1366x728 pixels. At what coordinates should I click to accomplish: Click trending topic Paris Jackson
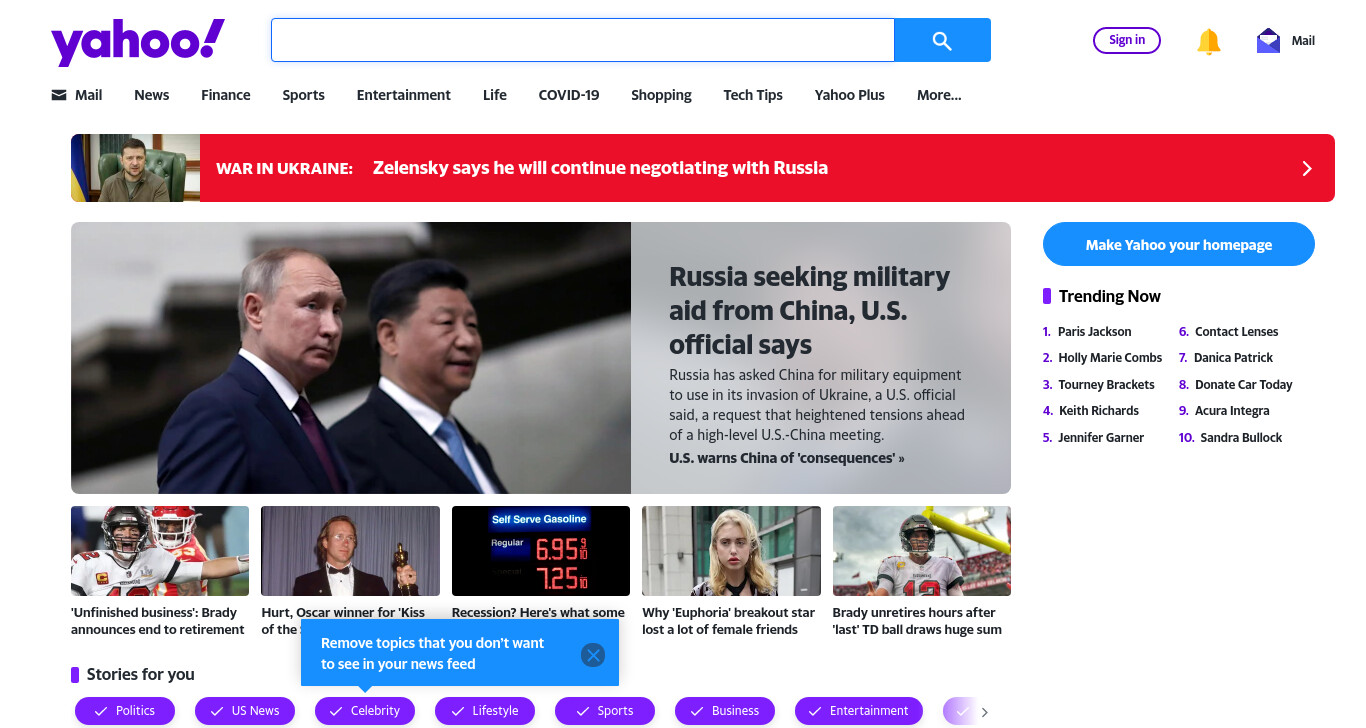(x=1095, y=332)
